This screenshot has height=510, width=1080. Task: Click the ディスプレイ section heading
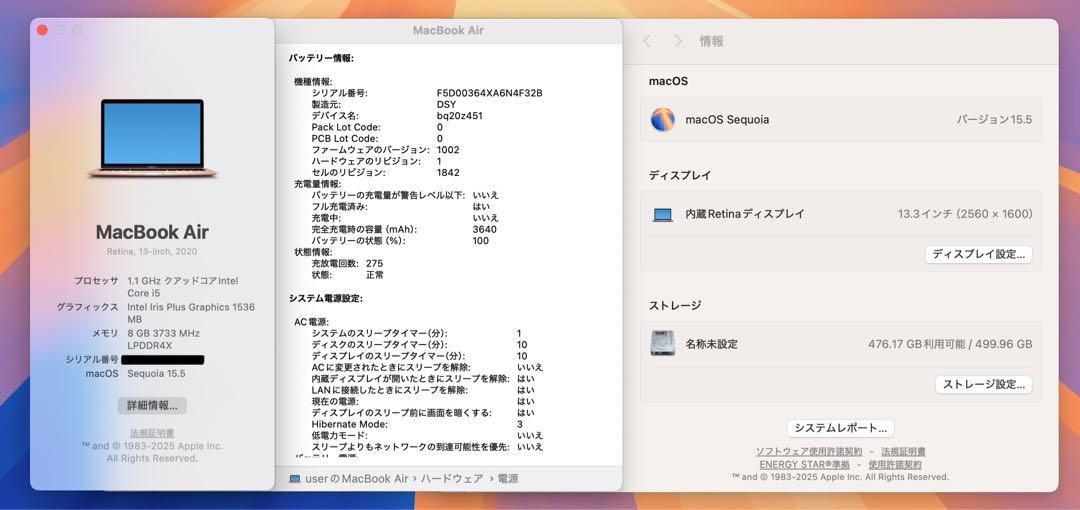coord(680,175)
